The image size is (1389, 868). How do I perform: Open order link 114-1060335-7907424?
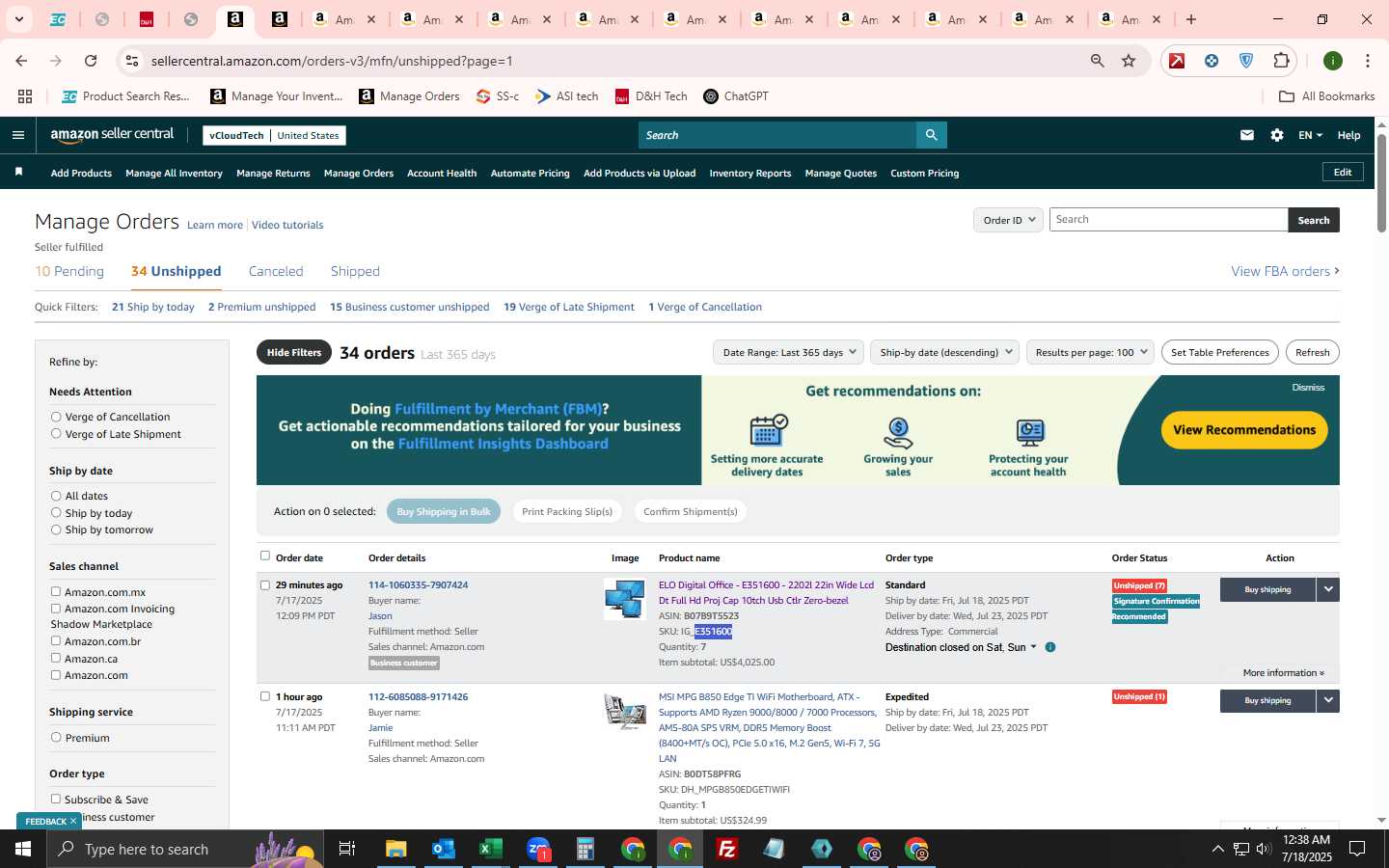418,585
